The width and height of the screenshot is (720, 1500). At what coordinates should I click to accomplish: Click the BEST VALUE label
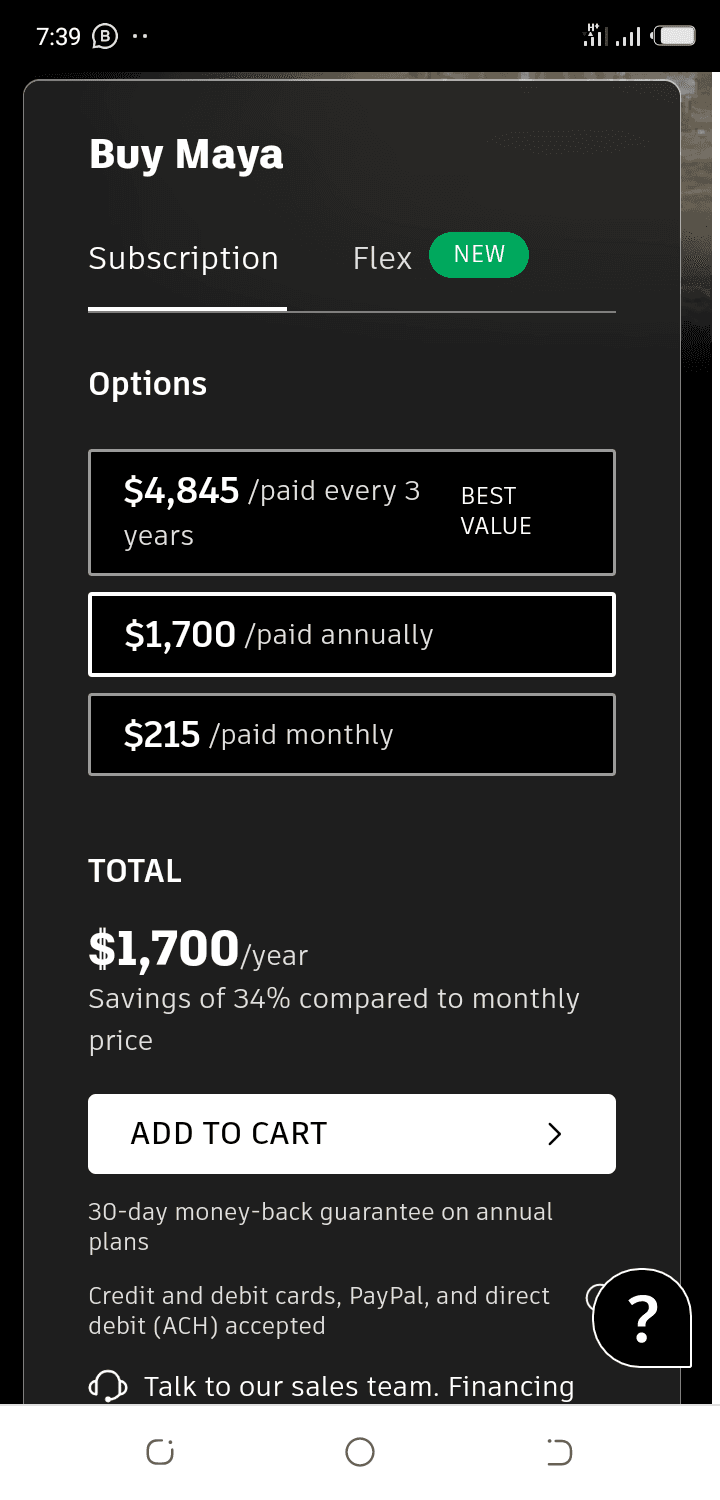click(496, 511)
